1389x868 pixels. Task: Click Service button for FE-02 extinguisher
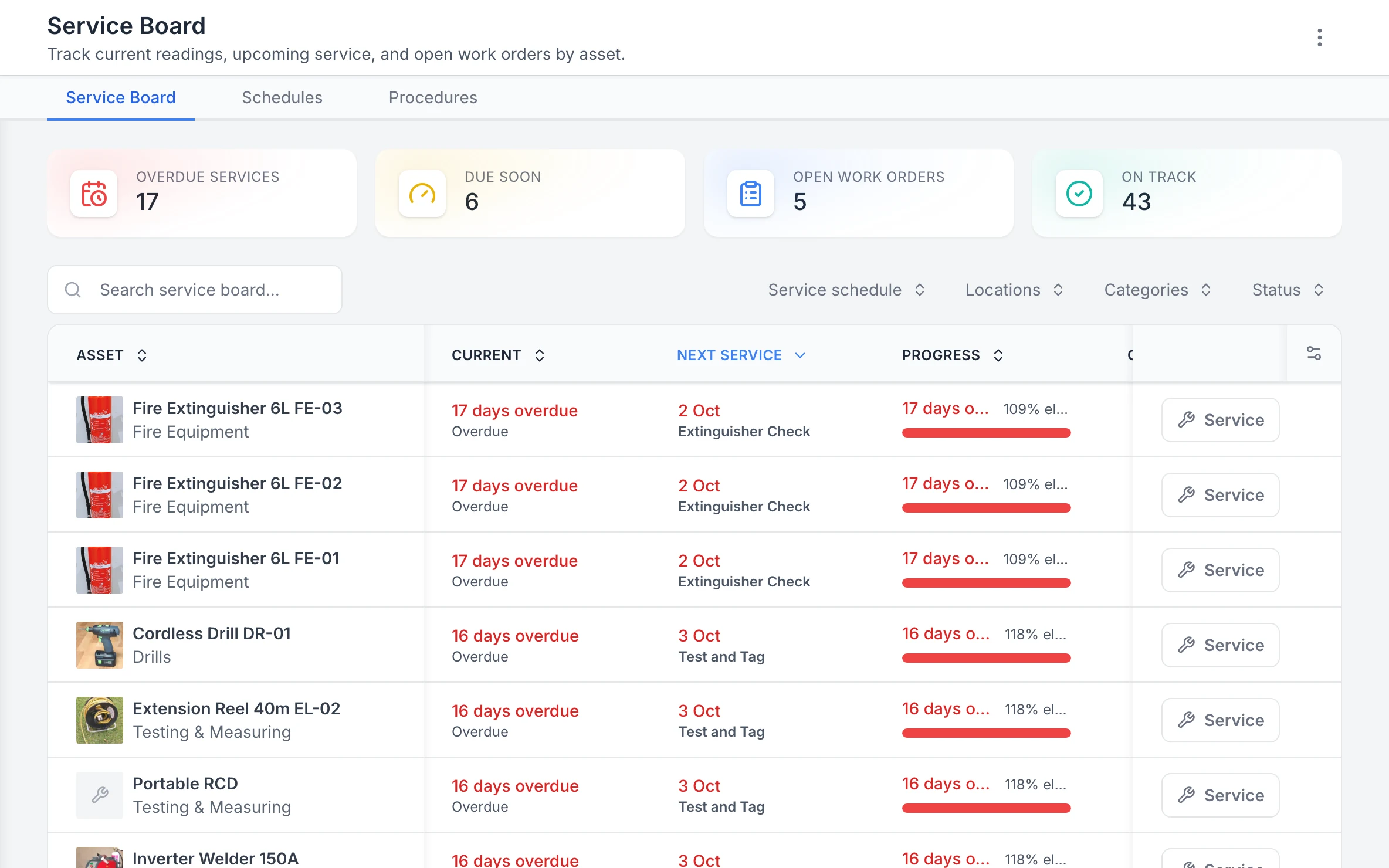pos(1221,495)
